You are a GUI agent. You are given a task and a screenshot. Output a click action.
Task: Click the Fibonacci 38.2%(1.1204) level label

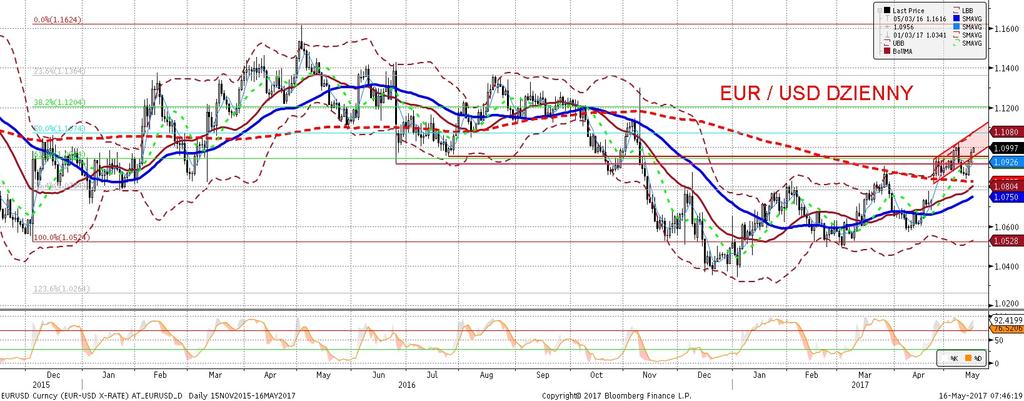59,102
